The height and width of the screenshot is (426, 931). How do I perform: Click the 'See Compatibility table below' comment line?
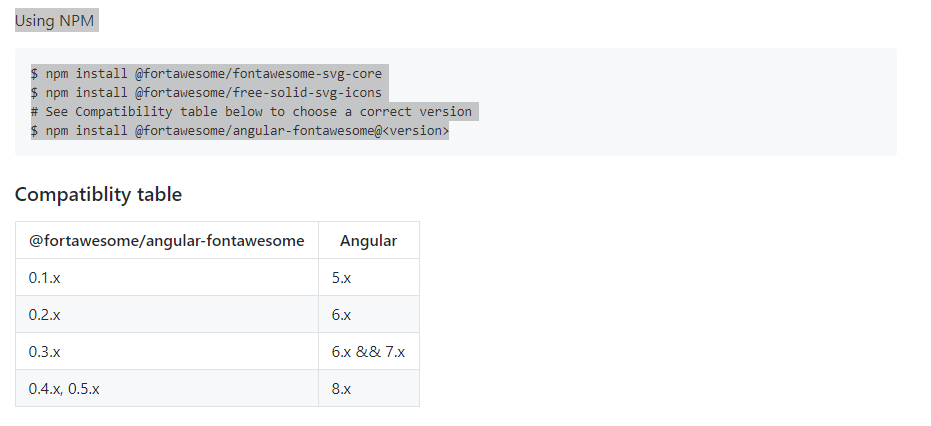pos(251,112)
